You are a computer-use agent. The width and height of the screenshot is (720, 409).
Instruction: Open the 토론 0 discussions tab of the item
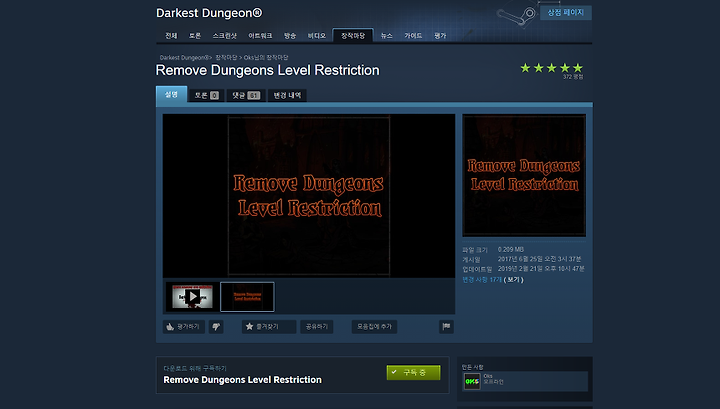click(x=207, y=95)
